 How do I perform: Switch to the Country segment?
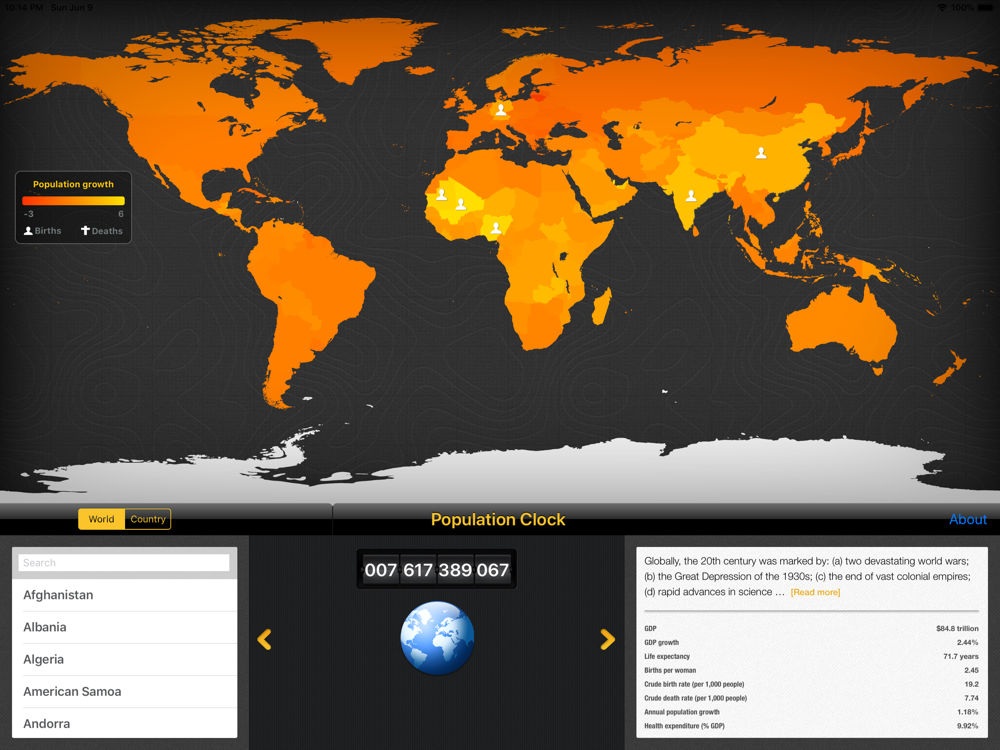tap(148, 519)
